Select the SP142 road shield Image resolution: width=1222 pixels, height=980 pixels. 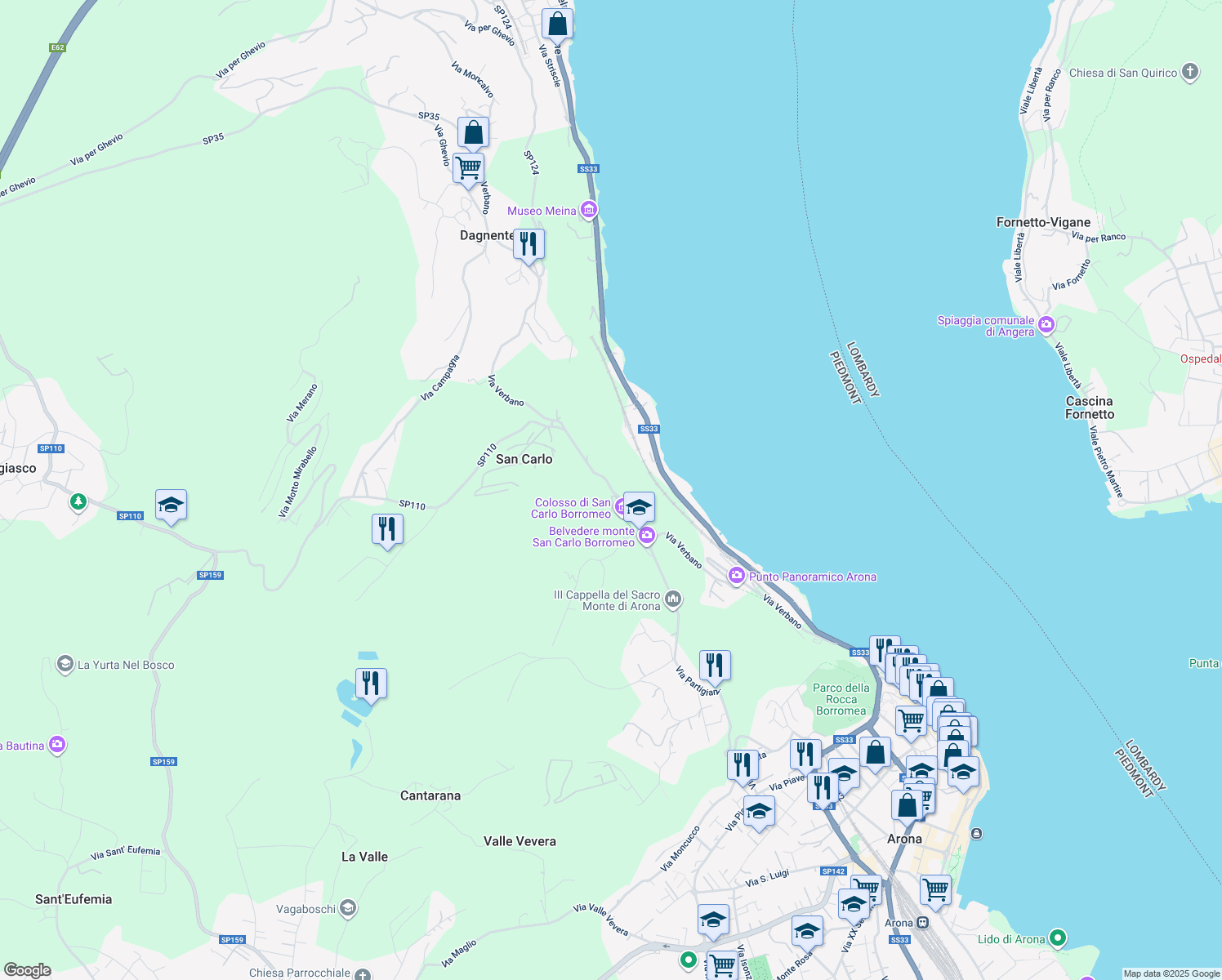(834, 871)
